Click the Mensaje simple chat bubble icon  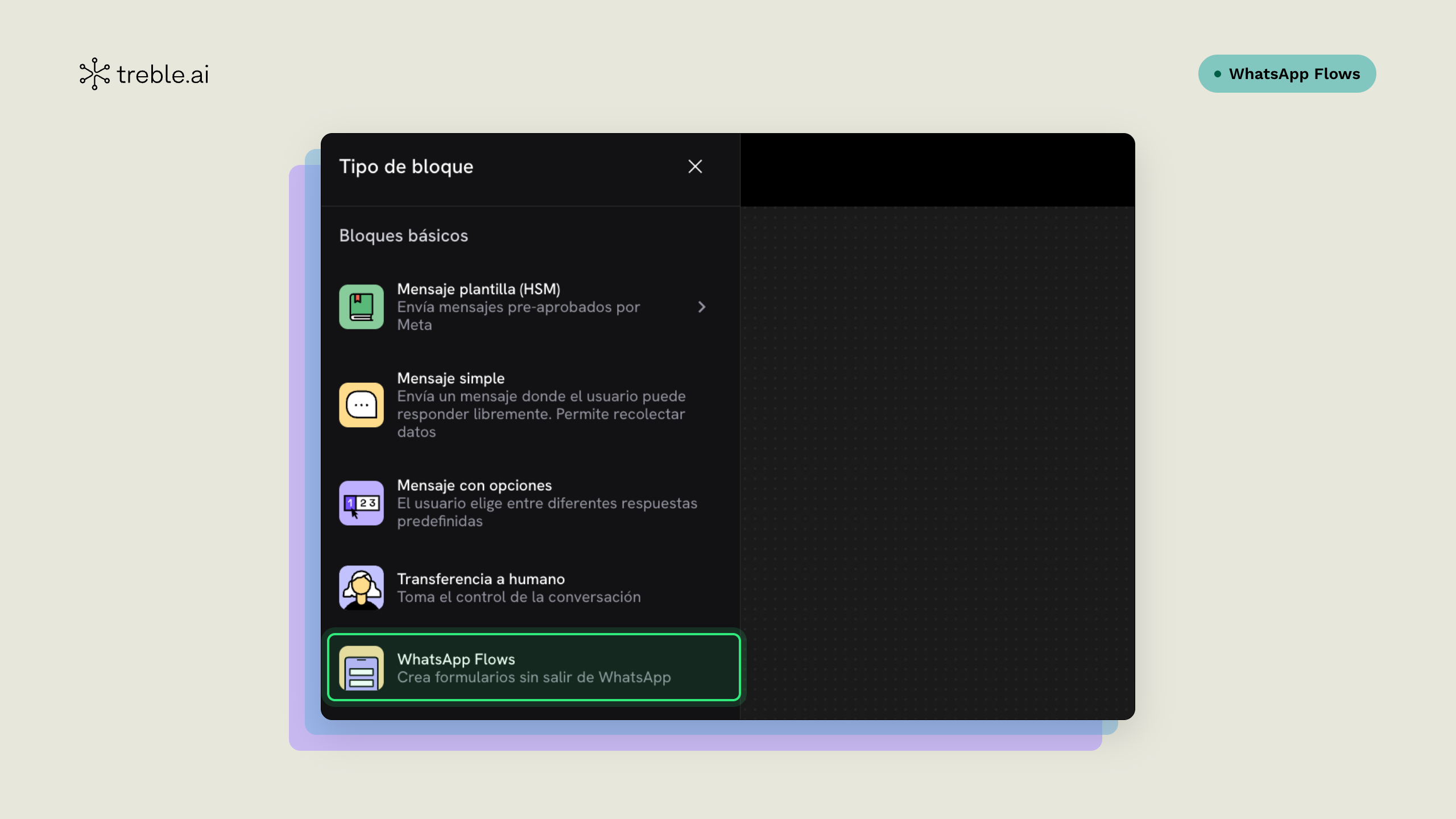pyautogui.click(x=361, y=405)
